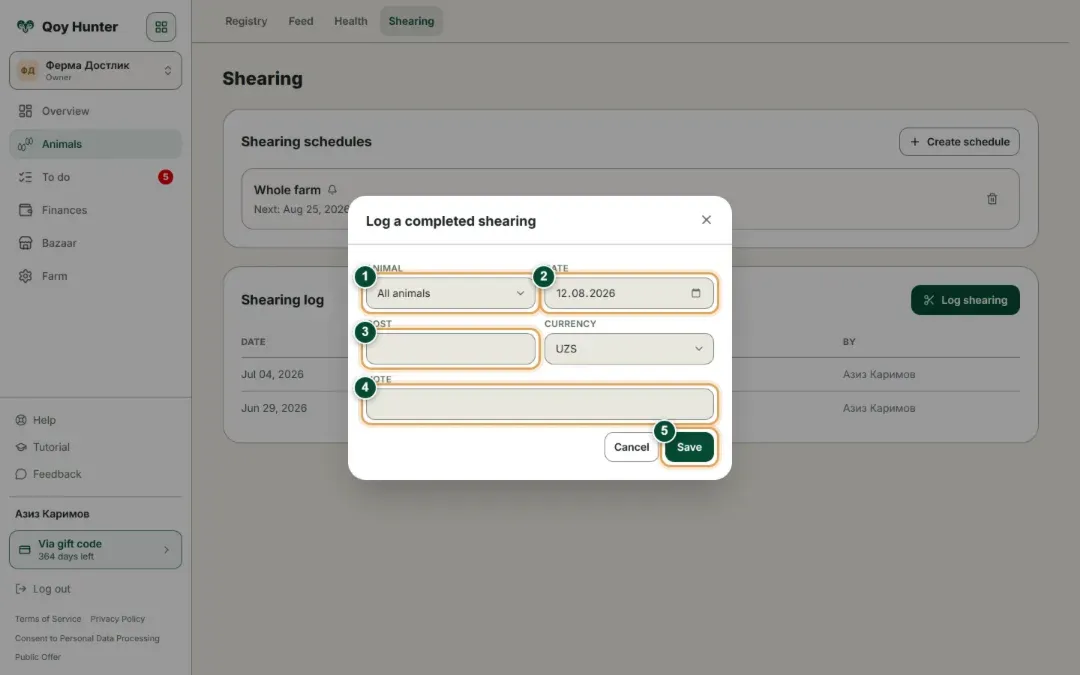Click the Cost input field
Viewport: 1080px width, 675px height.
[x=450, y=349]
